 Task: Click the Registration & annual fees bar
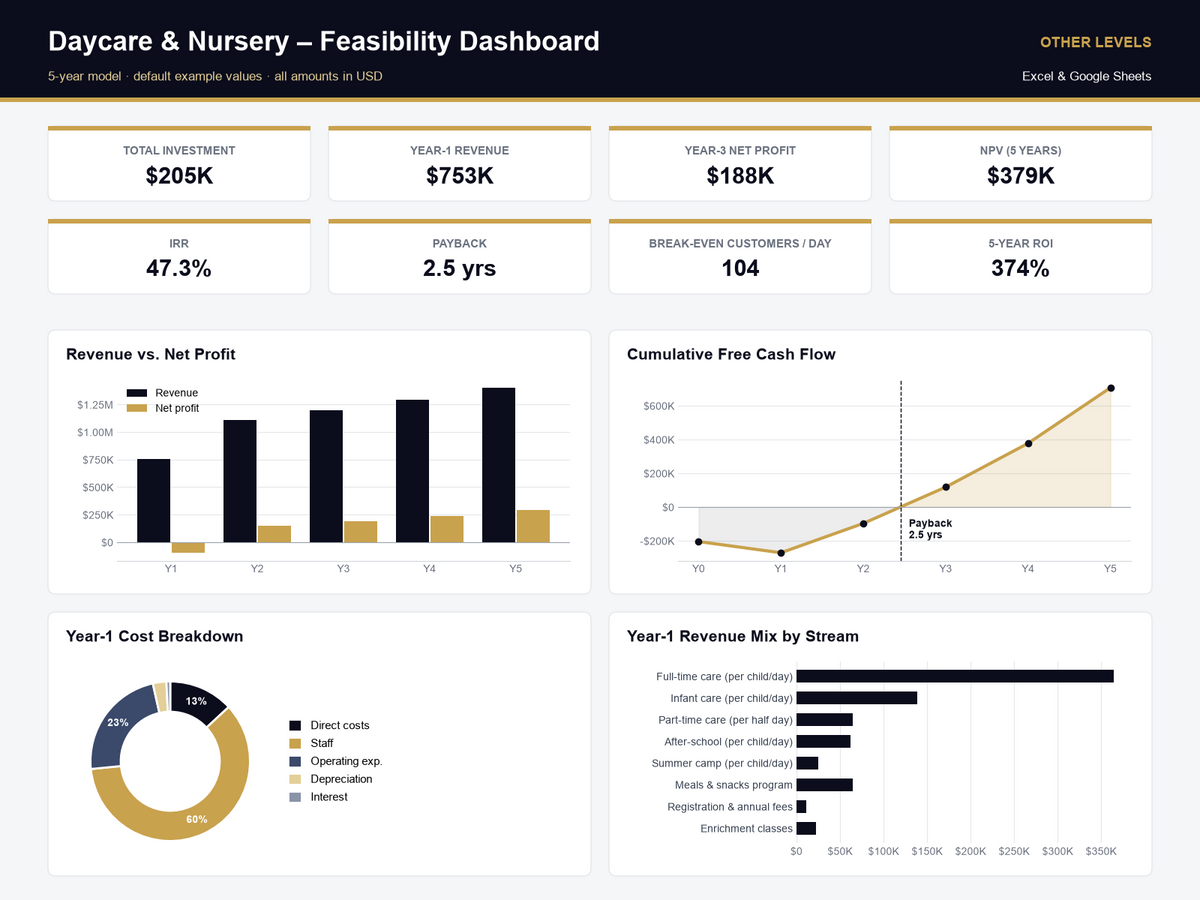801,807
